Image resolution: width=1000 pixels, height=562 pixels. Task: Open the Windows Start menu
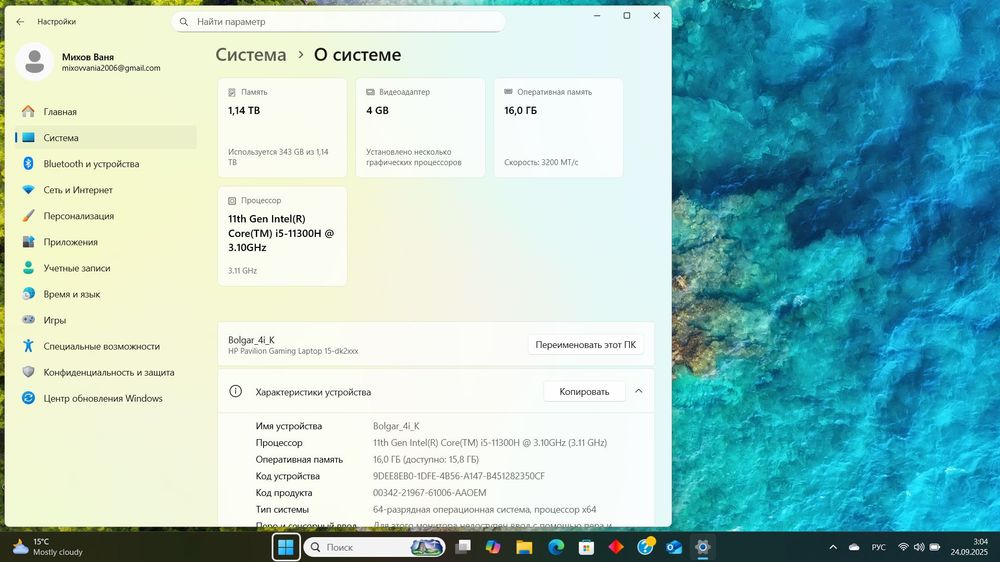pyautogui.click(x=286, y=547)
